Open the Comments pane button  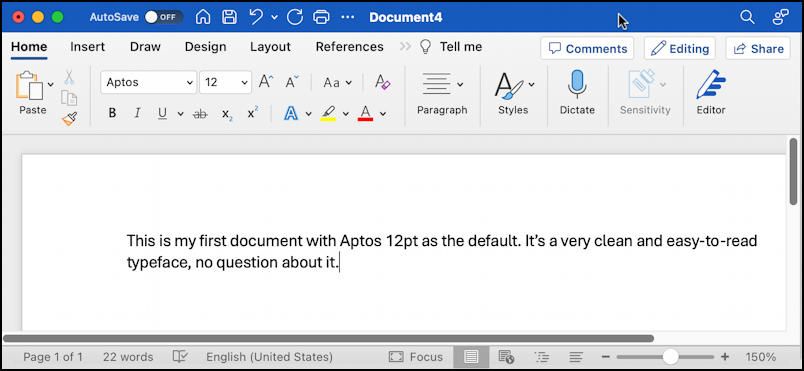587,49
